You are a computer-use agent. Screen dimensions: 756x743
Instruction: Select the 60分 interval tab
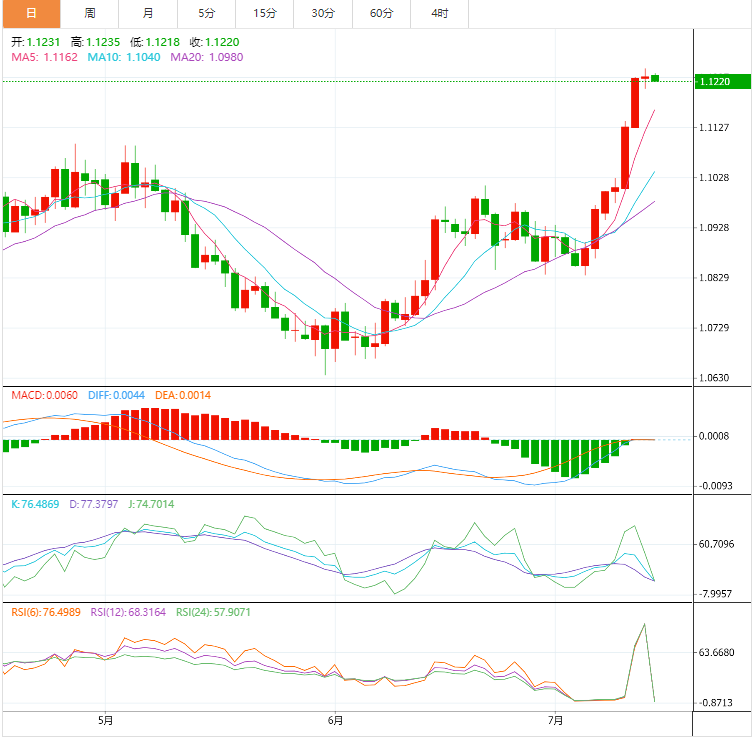[x=381, y=13]
